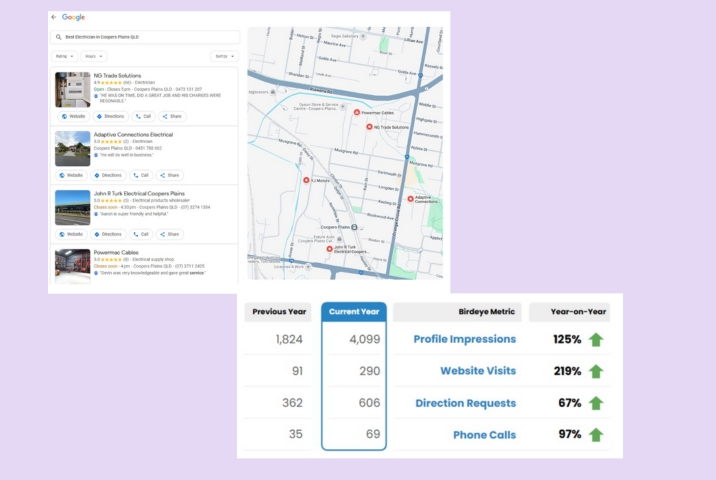
Task: Call Adaptive Connections Electrical
Action: [x=141, y=175]
